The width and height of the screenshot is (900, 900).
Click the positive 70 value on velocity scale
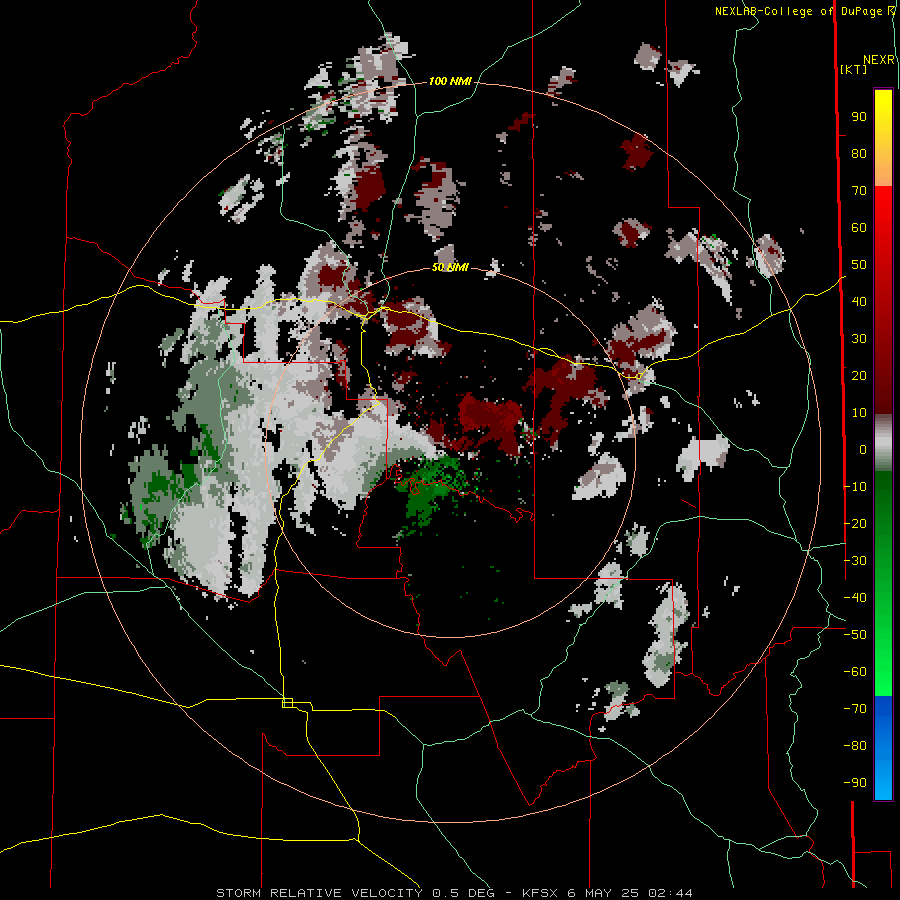pos(859,191)
